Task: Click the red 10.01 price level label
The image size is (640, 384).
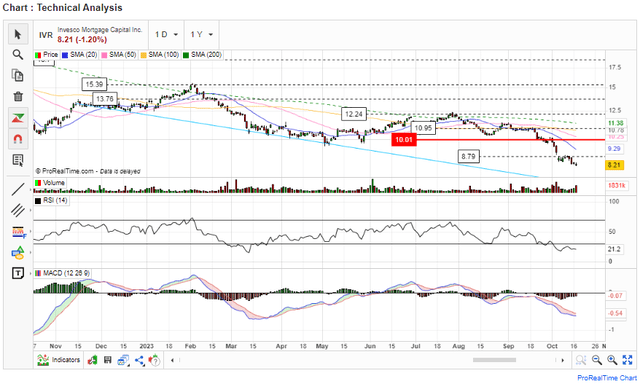Action: 404,140
